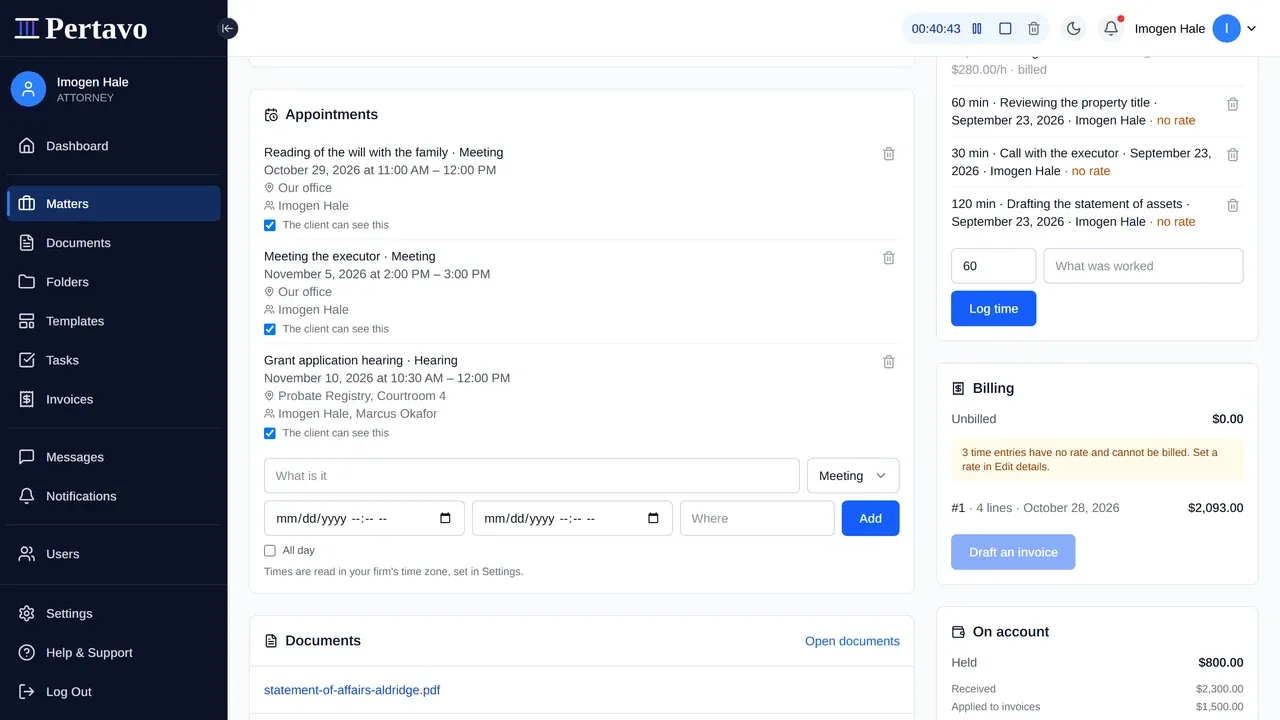Screen dimensions: 1280x720
Task: Pause the running timer
Action: click(x=977, y=29)
